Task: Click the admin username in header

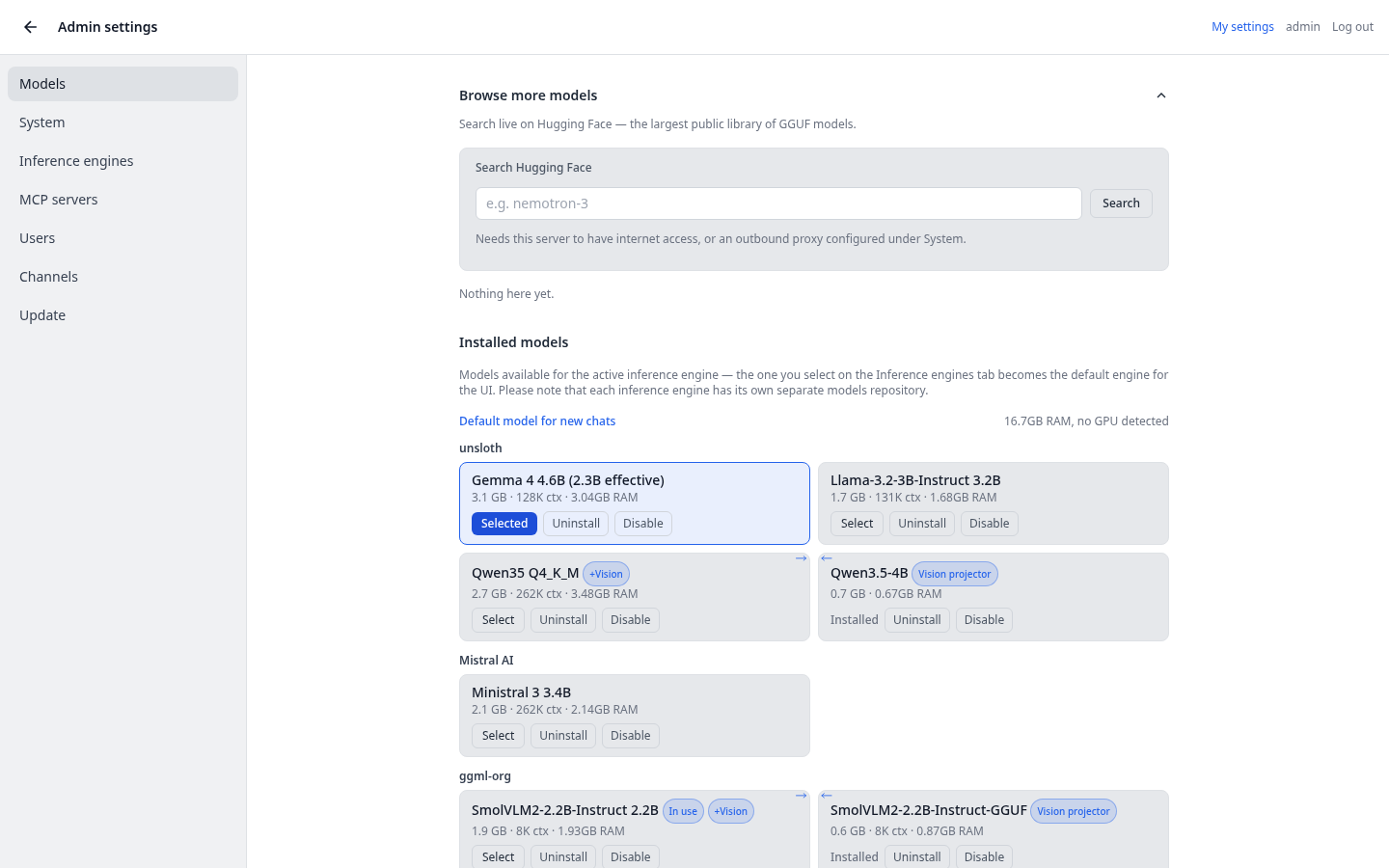Action: [1302, 27]
